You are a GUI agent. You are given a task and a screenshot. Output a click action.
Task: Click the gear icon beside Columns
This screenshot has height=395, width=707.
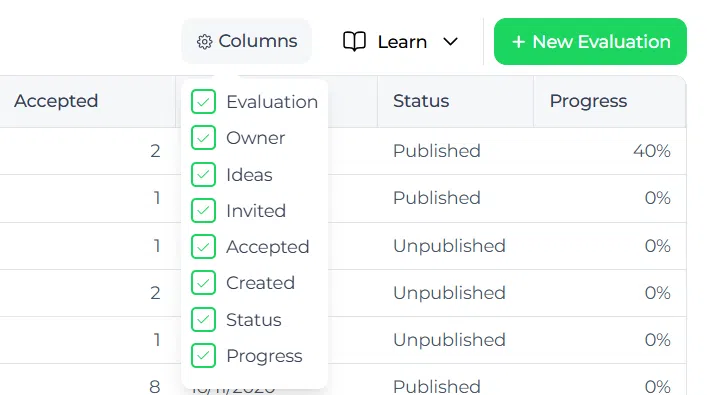tap(204, 42)
